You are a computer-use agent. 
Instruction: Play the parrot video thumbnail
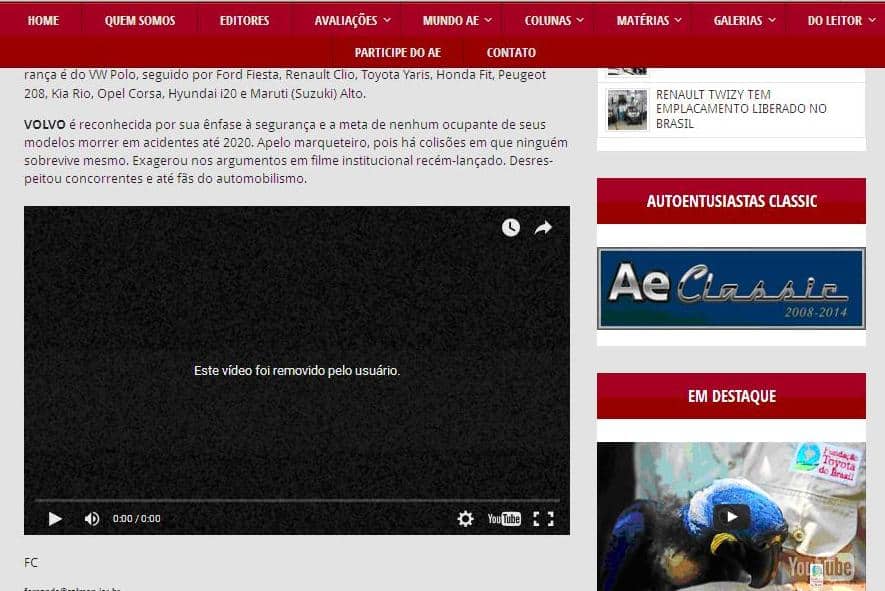[x=731, y=516]
